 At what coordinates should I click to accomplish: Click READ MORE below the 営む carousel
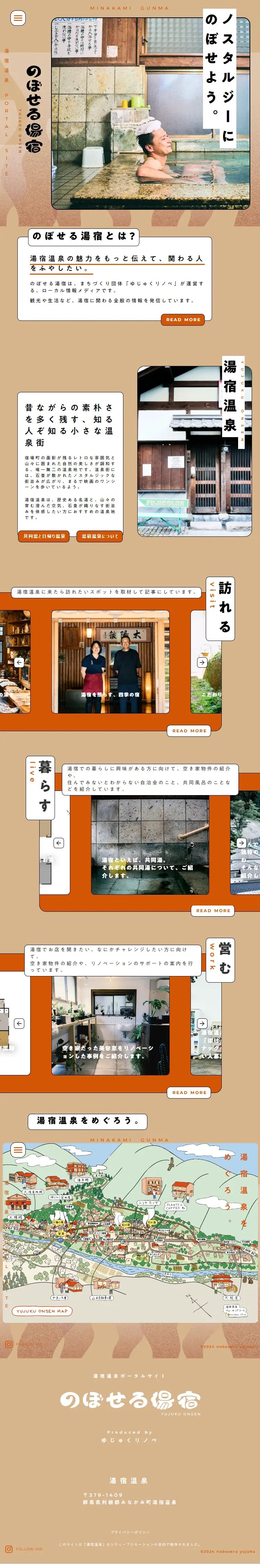tap(189, 1093)
